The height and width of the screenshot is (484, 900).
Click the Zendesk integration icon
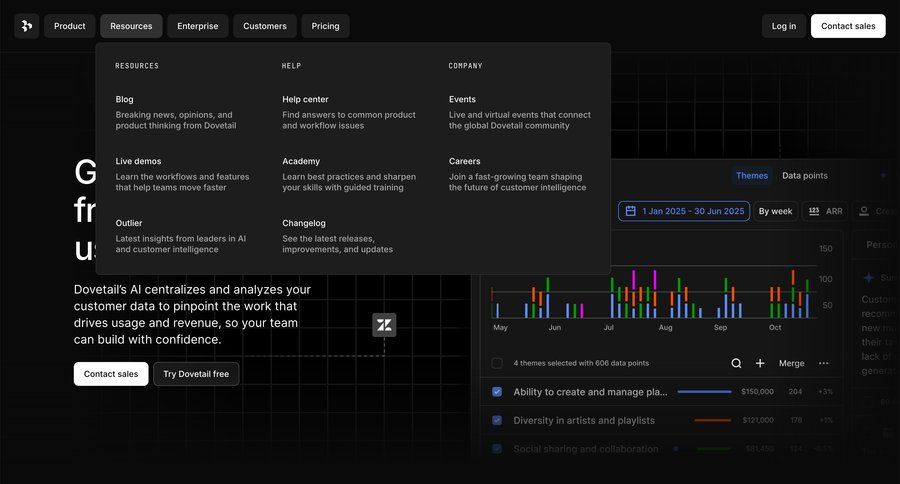point(384,324)
